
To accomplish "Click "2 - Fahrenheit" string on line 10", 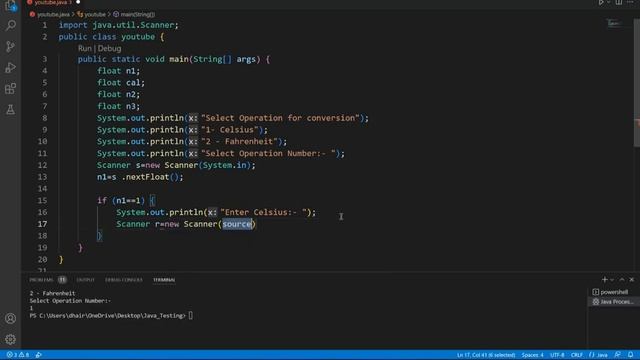I will 239,141.
